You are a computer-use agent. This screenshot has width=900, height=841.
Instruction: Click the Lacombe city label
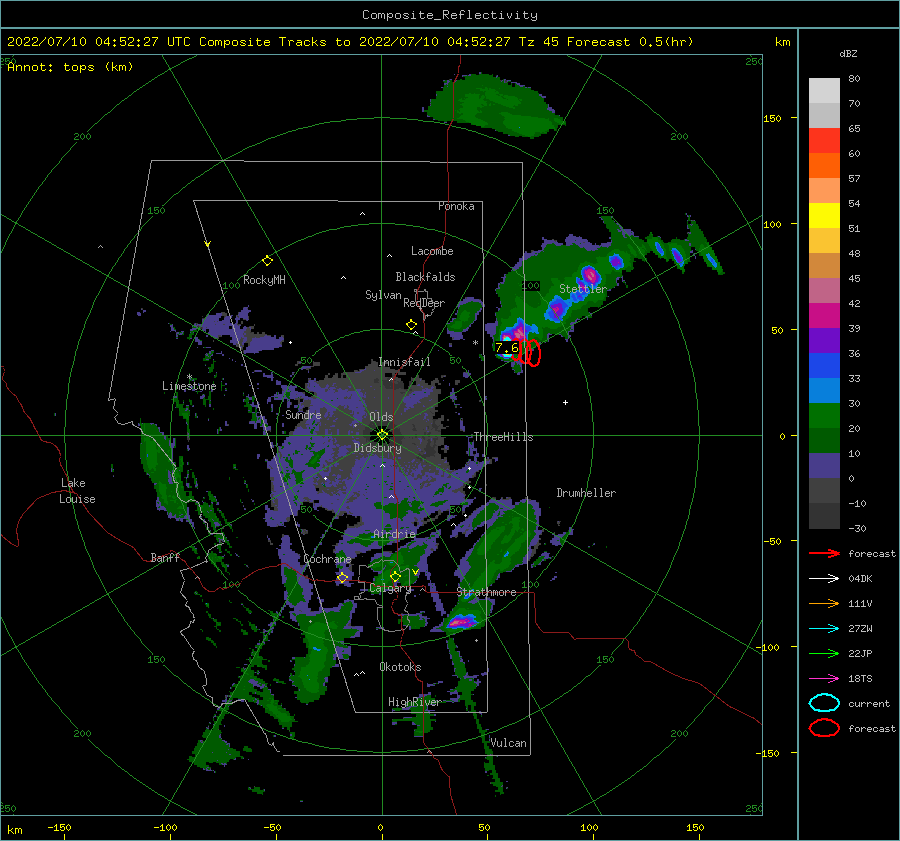[432, 251]
